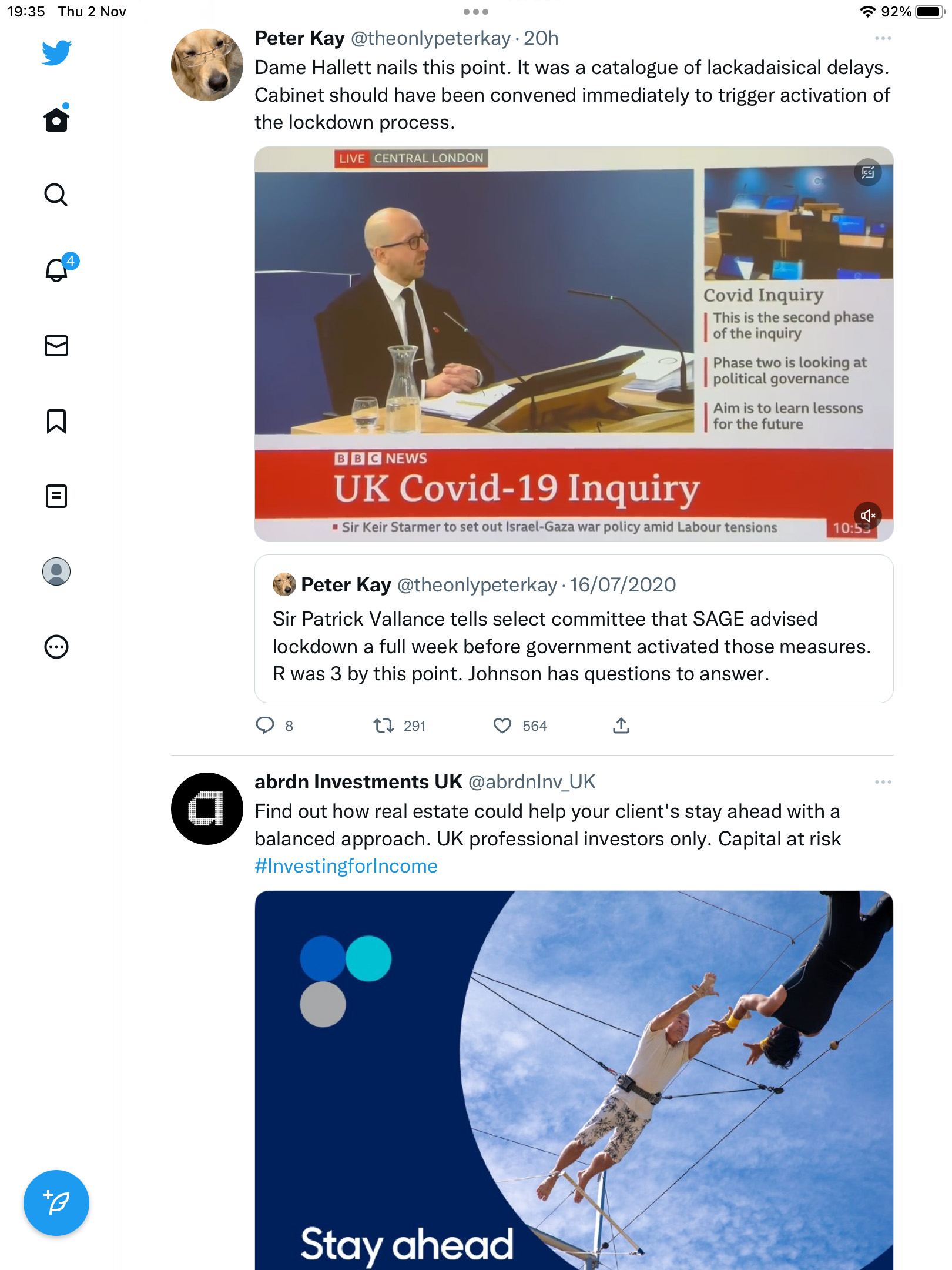
Task: Compose a new tweet with floating button
Action: (x=56, y=1203)
